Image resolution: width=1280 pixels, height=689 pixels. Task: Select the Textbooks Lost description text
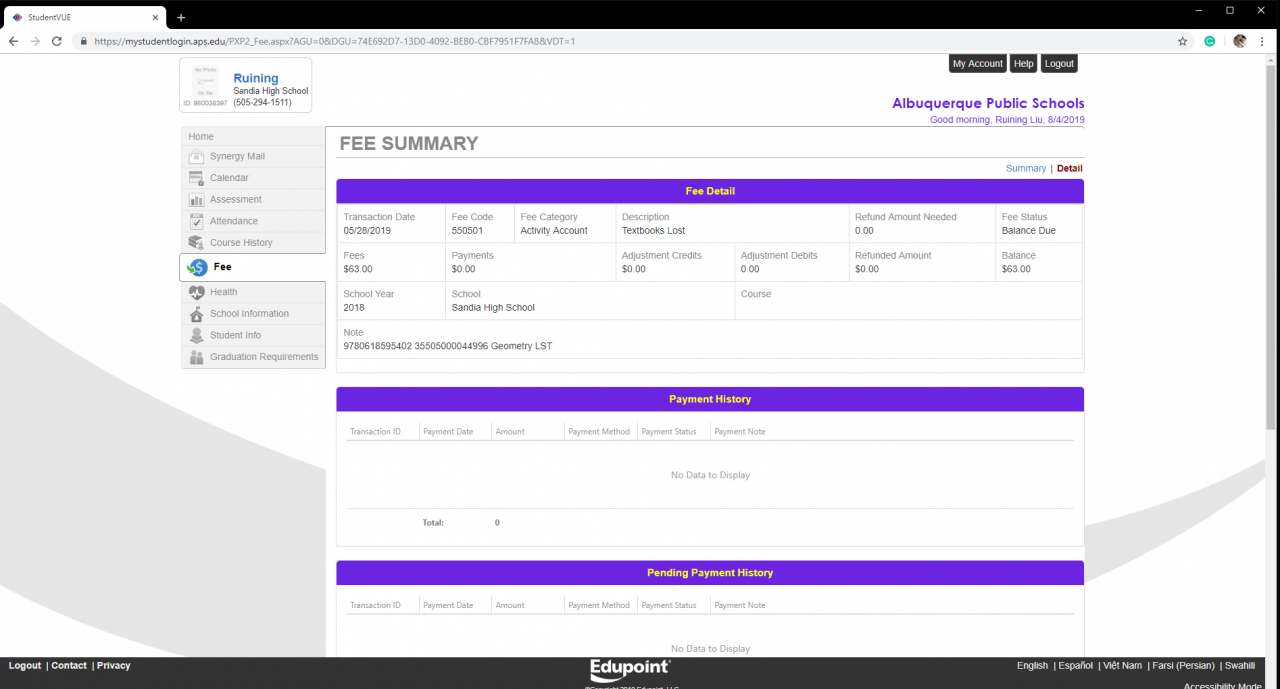point(653,231)
